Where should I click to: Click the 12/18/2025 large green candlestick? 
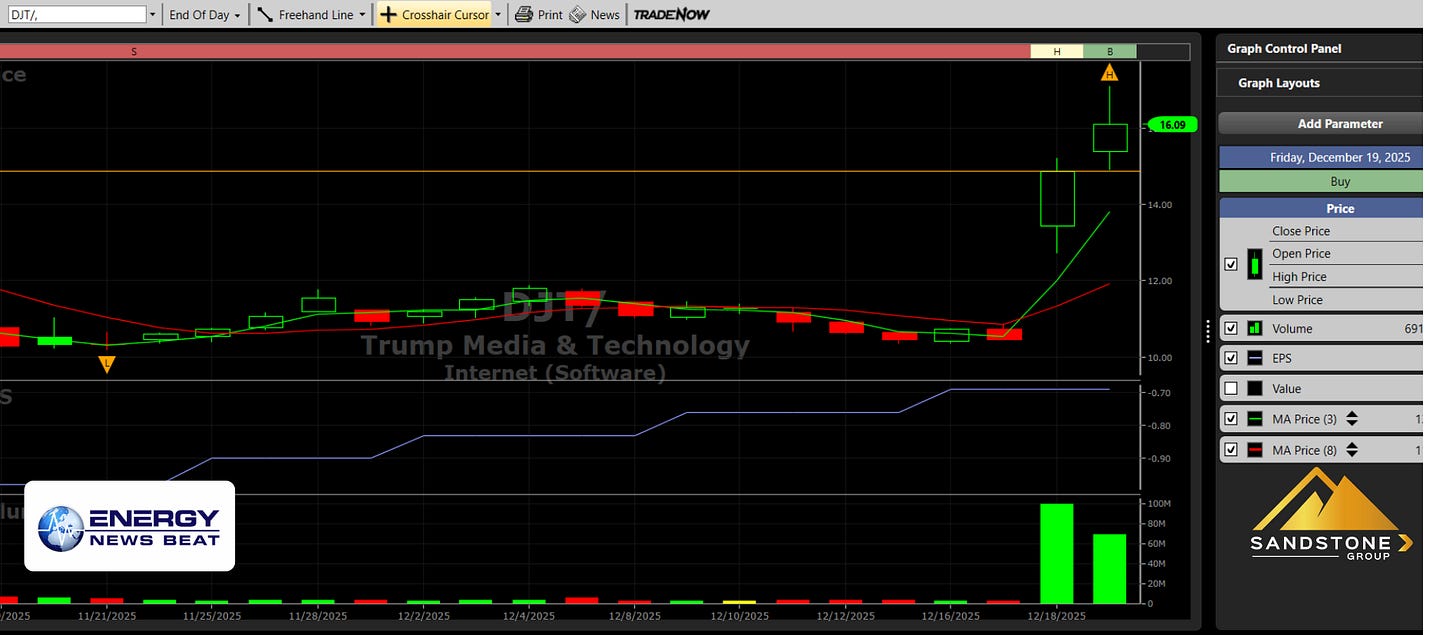coord(1057,198)
